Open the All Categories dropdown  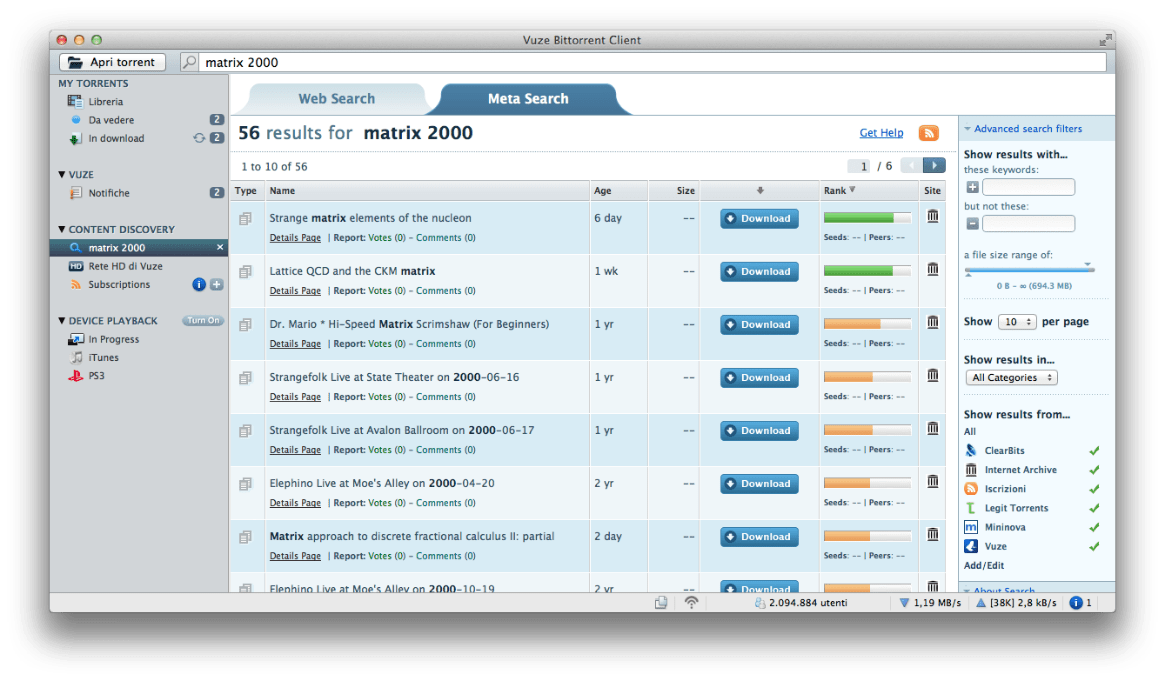coord(1011,377)
